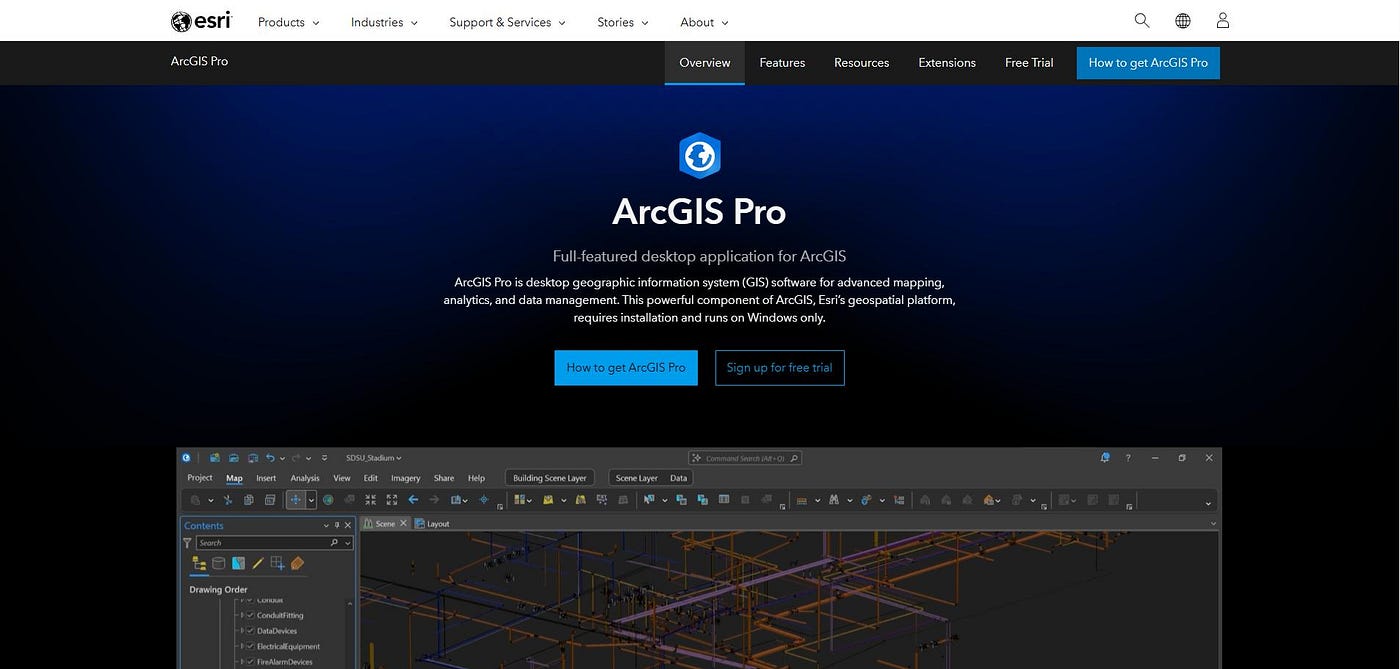Open the user account profile icon
Viewport: 1400px width, 669px height.
tap(1223, 21)
